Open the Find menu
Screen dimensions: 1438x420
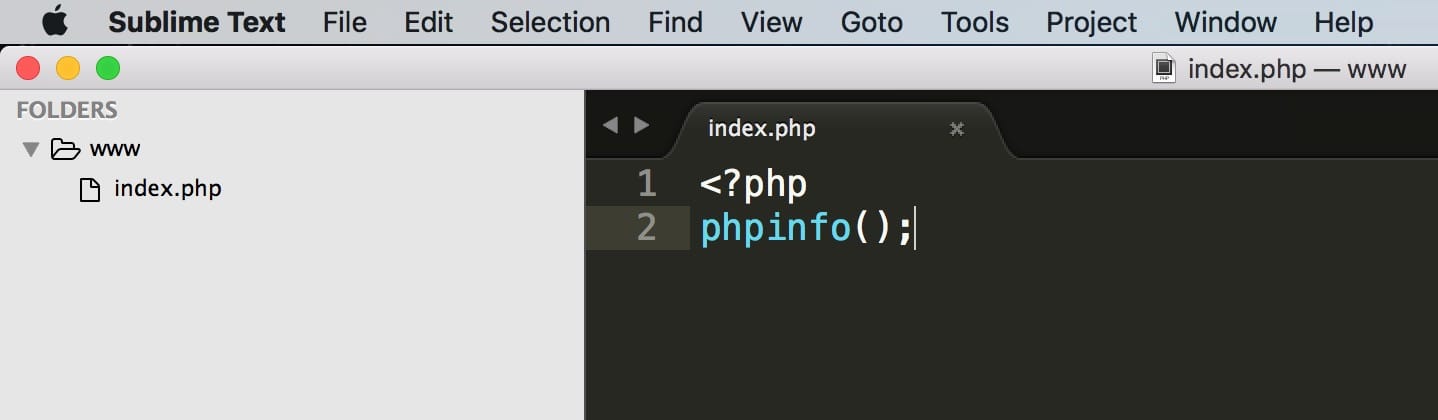point(675,22)
